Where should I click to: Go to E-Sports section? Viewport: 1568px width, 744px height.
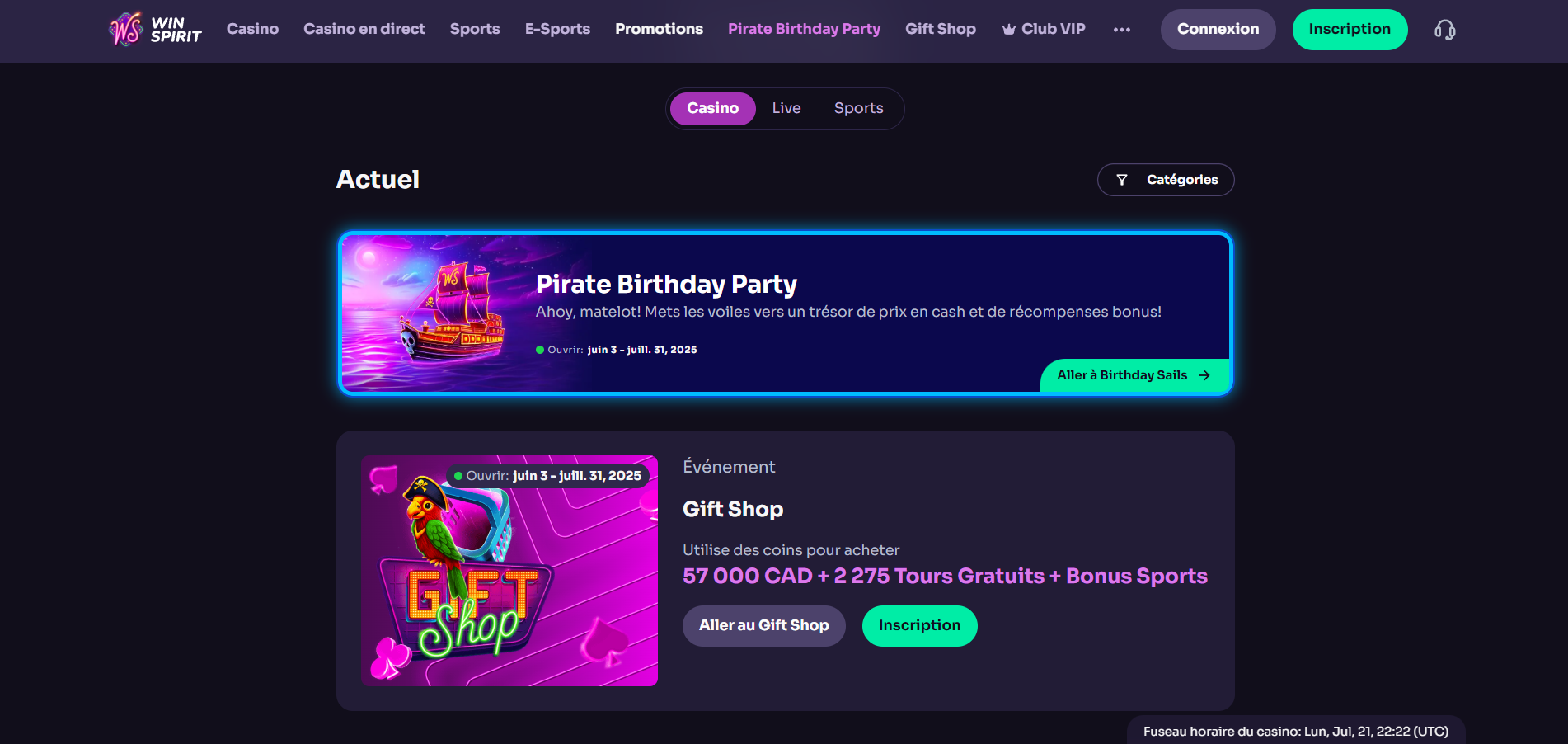click(x=557, y=29)
